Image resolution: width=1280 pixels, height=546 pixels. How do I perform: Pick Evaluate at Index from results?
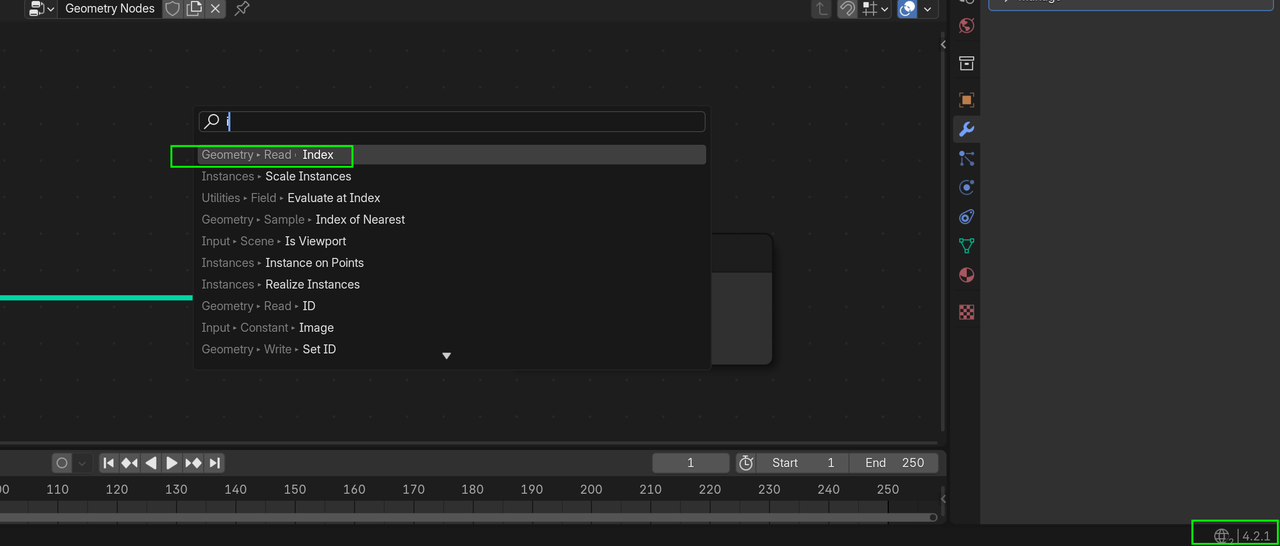pyautogui.click(x=452, y=198)
